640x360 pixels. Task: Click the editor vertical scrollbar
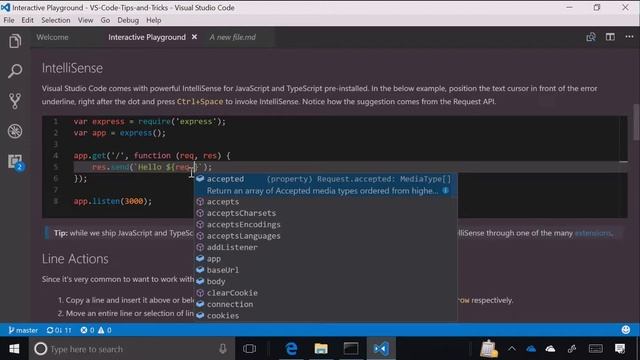(636, 122)
